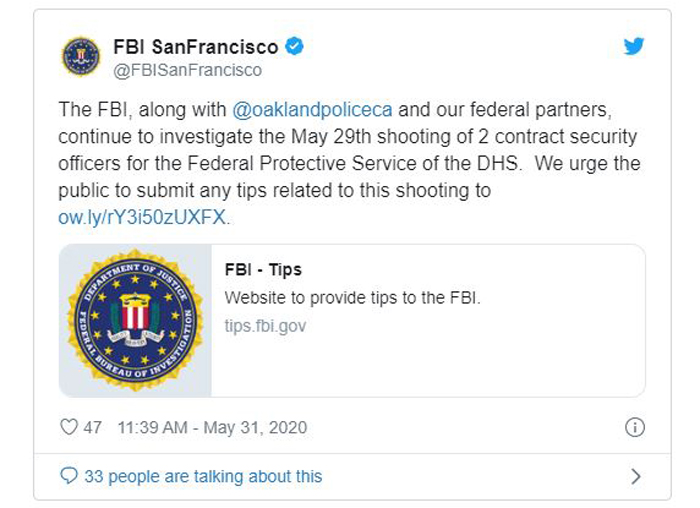Click the FBI SanFrancisco profile avatar

click(81, 57)
